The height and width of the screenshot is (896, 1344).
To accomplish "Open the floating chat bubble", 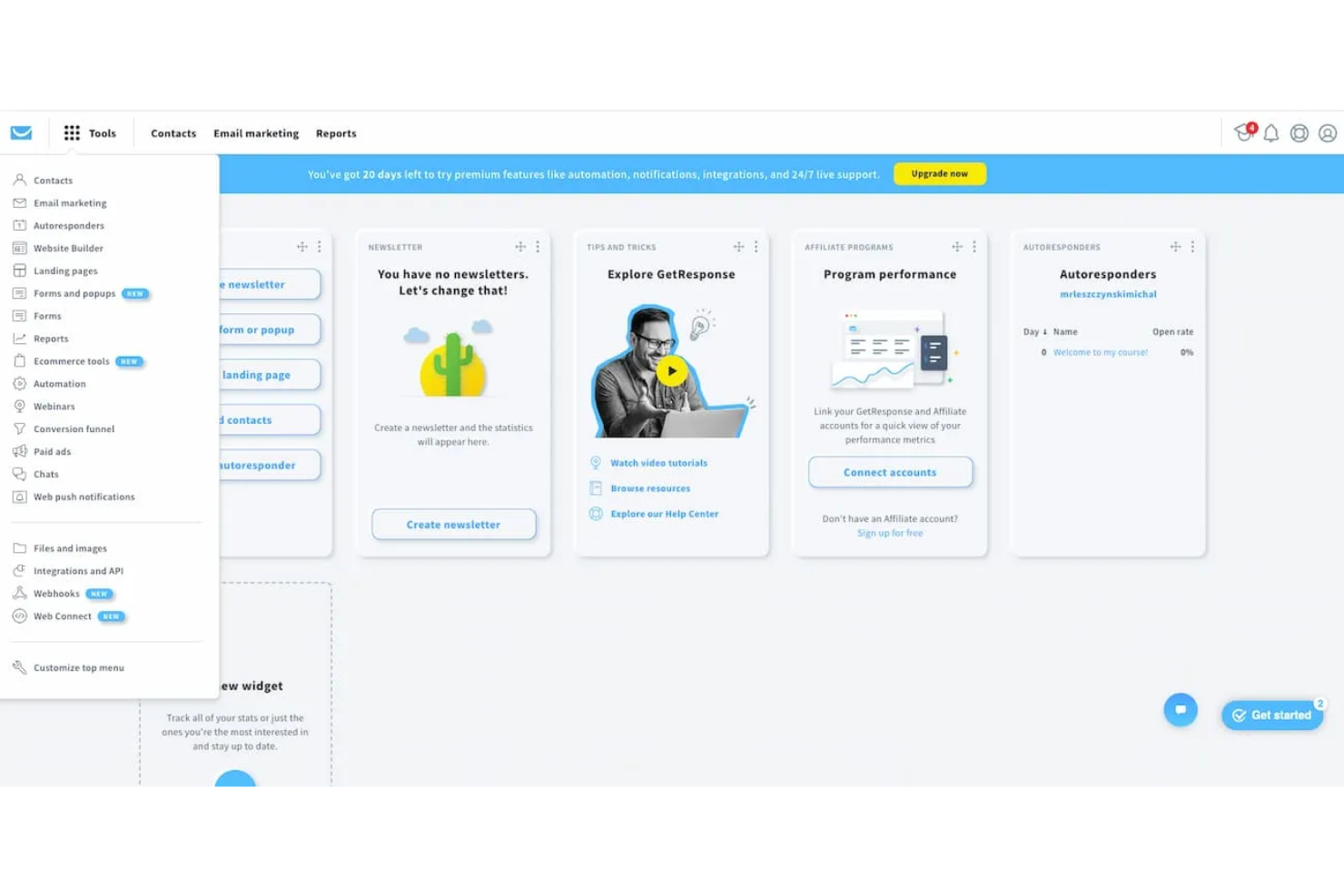I will point(1181,709).
